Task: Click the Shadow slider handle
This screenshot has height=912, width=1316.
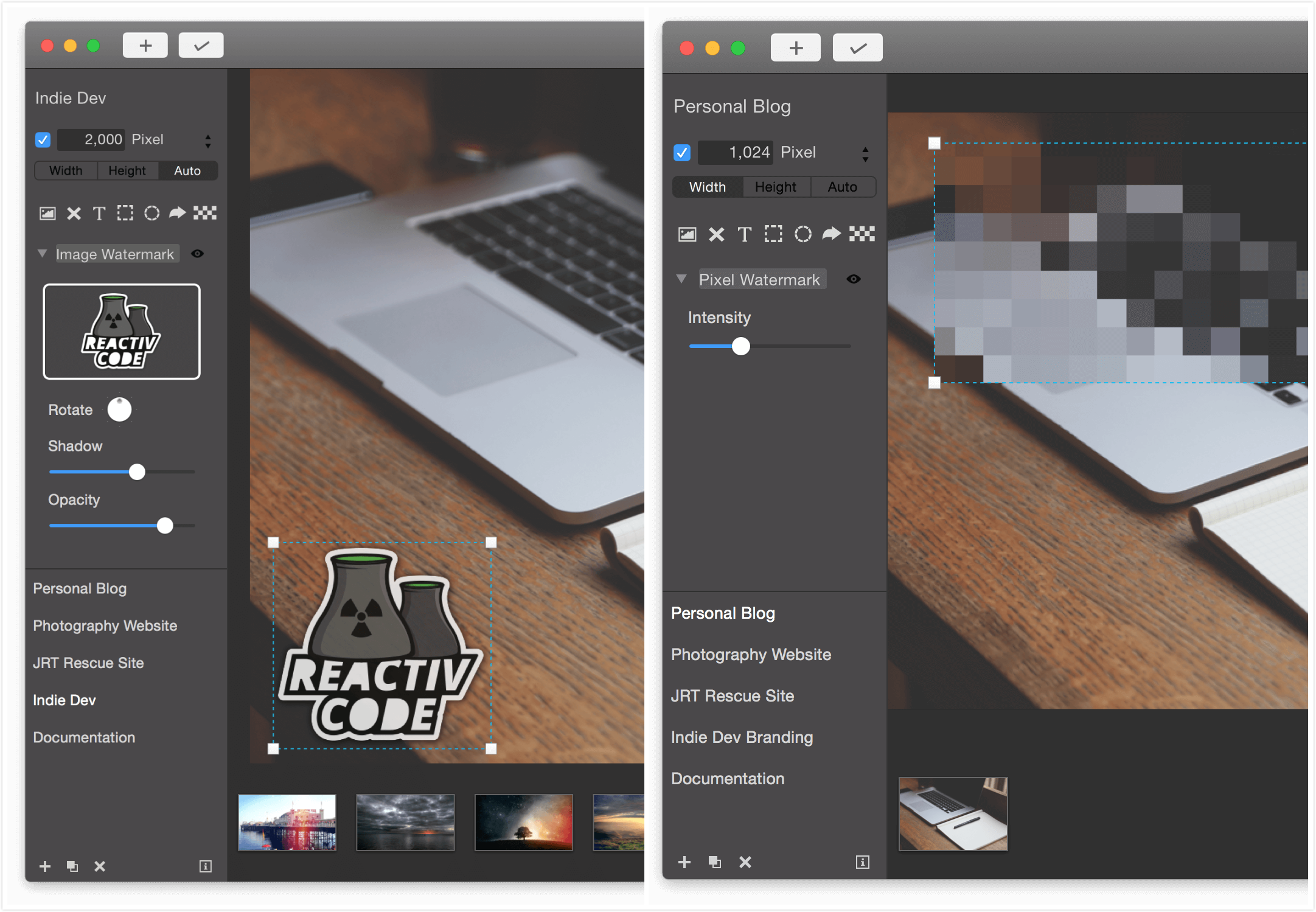Action: (x=137, y=472)
